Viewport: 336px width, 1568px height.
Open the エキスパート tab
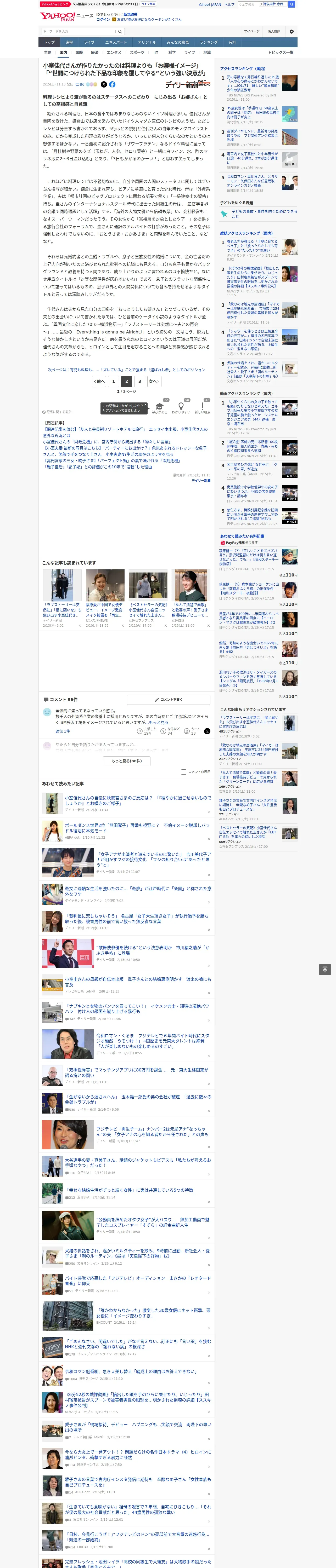click(116, 43)
